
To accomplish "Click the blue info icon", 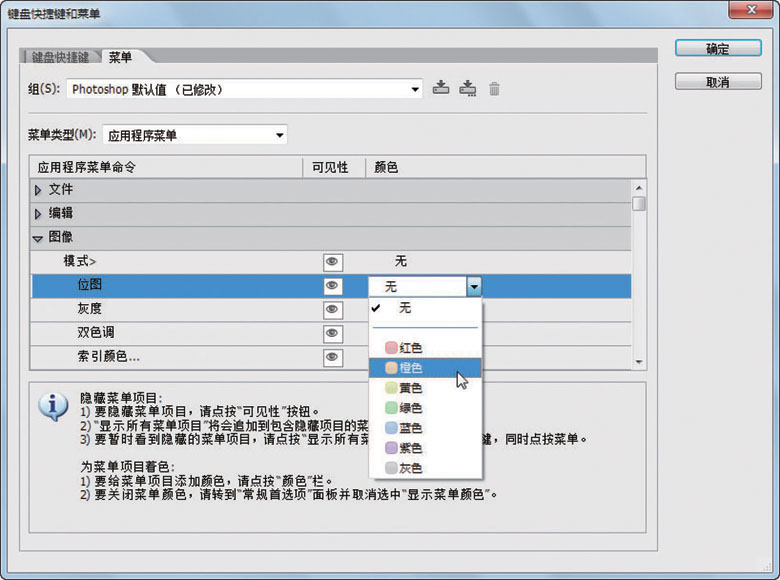I will (52, 405).
